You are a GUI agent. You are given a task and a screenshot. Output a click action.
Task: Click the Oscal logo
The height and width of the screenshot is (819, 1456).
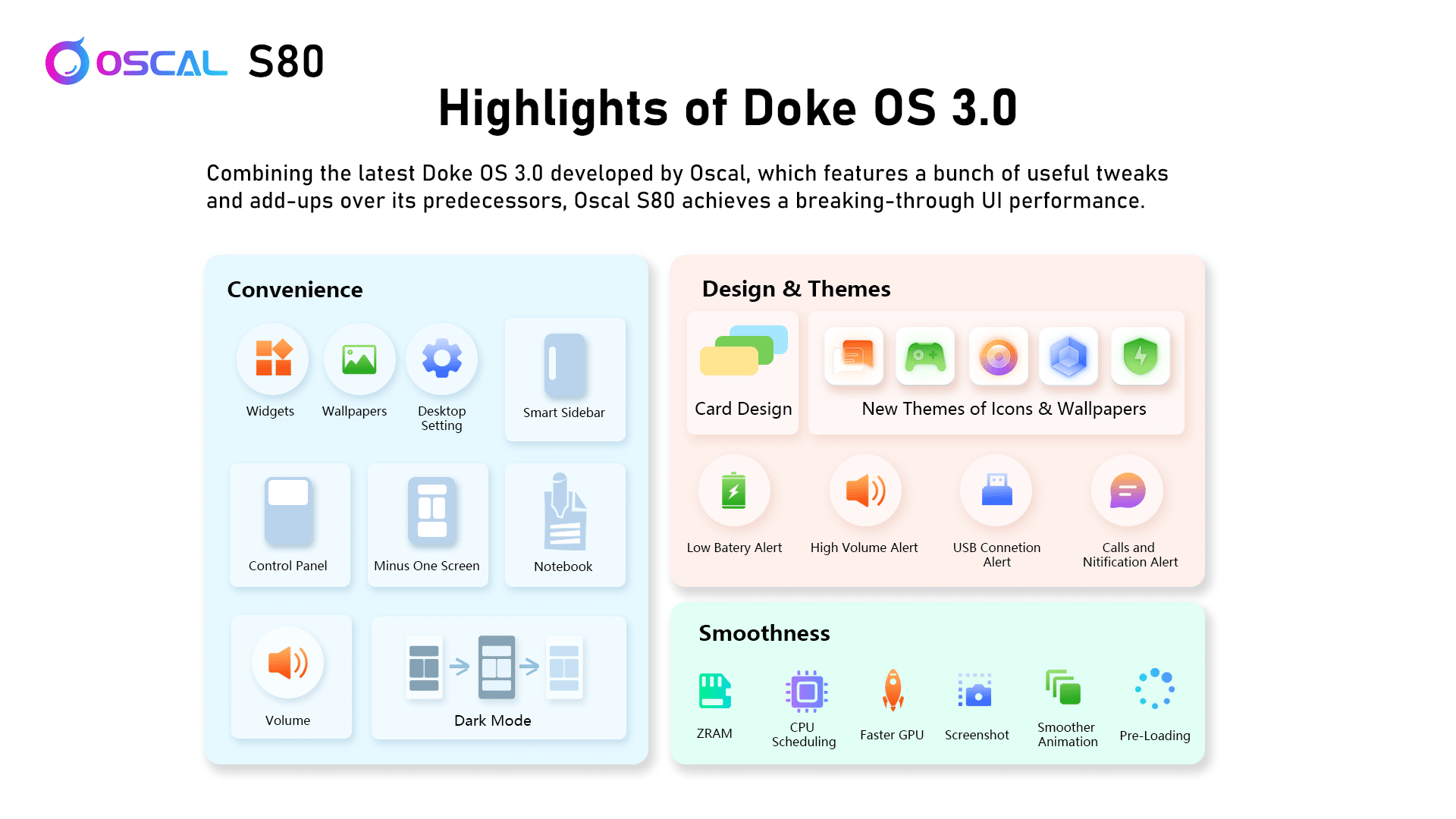[136, 62]
